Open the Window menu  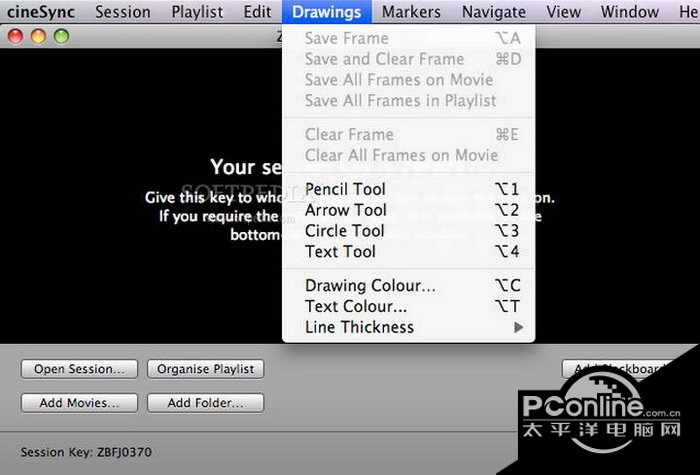click(x=629, y=12)
